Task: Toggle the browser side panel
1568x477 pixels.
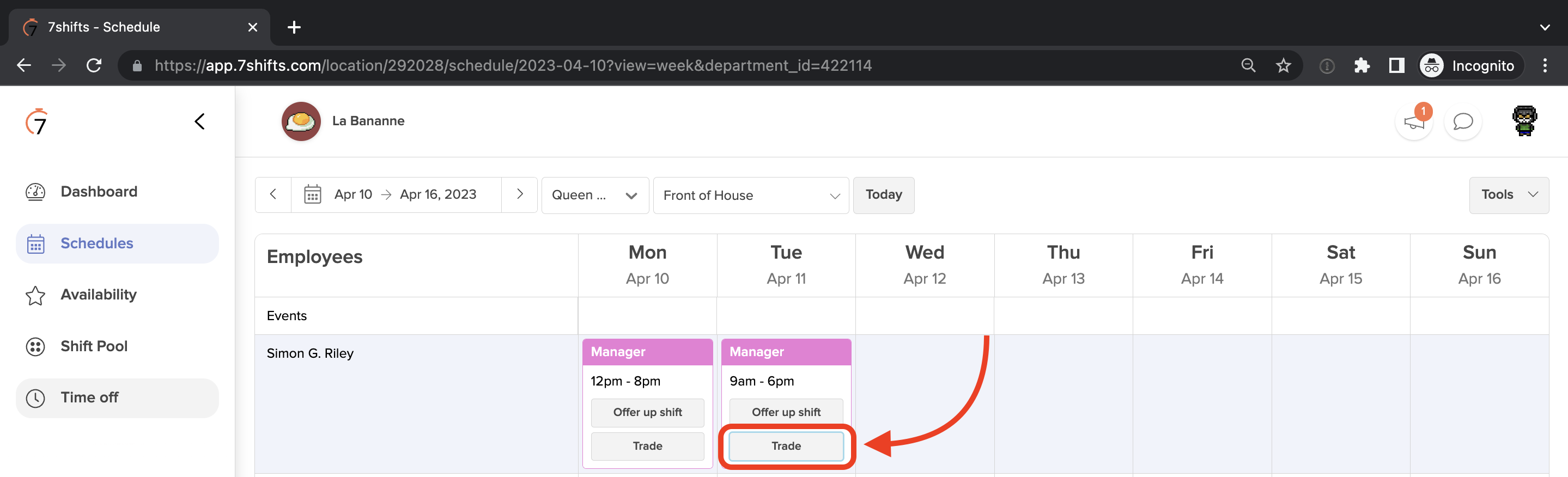Action: pyautogui.click(x=1396, y=66)
